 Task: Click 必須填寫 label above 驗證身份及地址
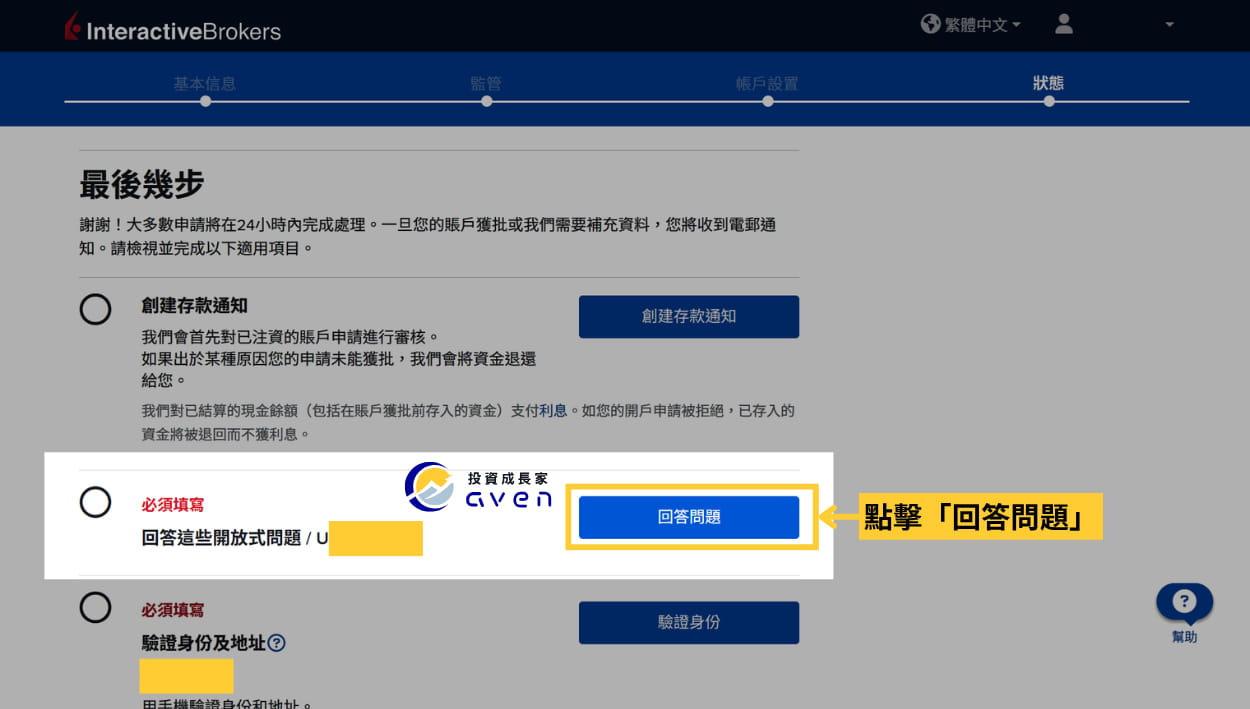(173, 610)
